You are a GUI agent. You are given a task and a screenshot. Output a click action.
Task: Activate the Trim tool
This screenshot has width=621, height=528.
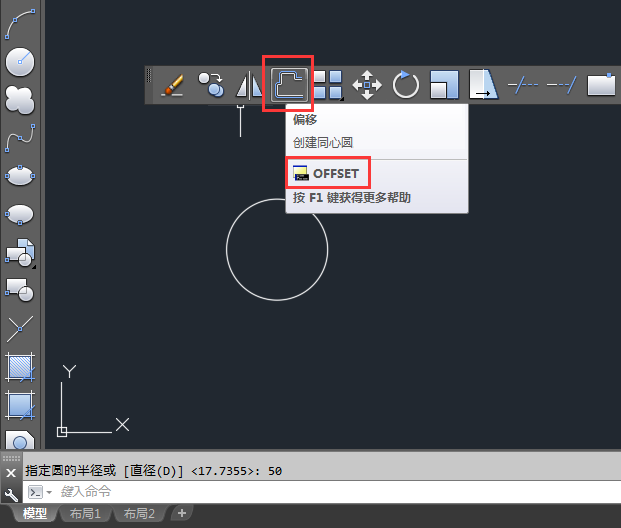coord(523,85)
